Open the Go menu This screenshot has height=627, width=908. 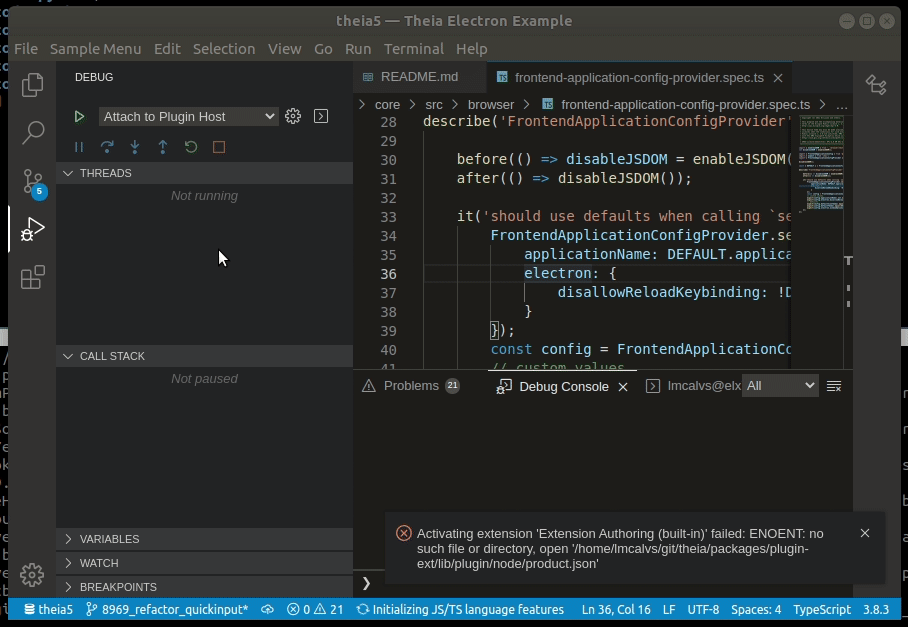323,49
